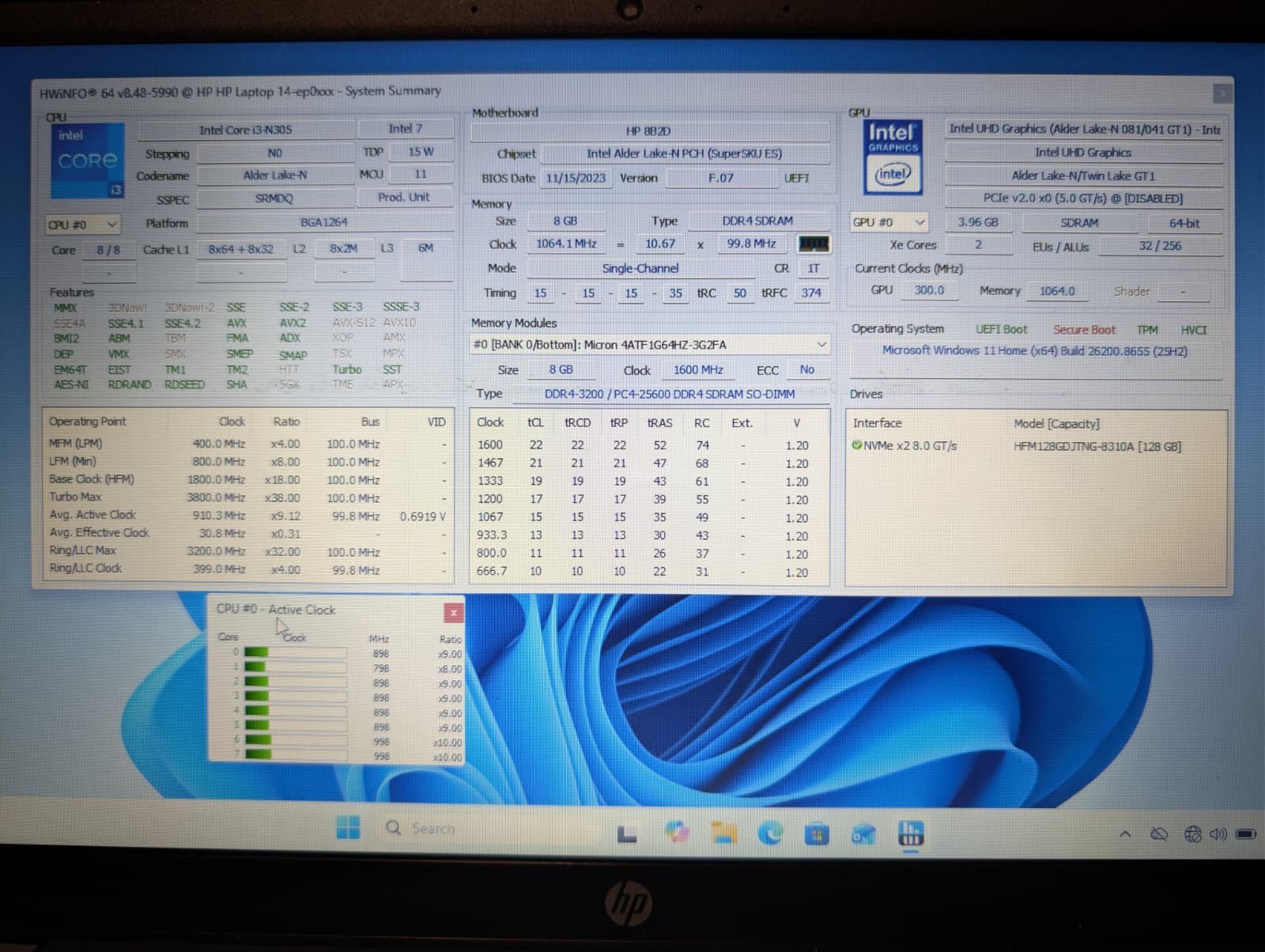Click the 3.96 GB GPU memory field
Image resolution: width=1265 pixels, height=952 pixels.
(978, 223)
